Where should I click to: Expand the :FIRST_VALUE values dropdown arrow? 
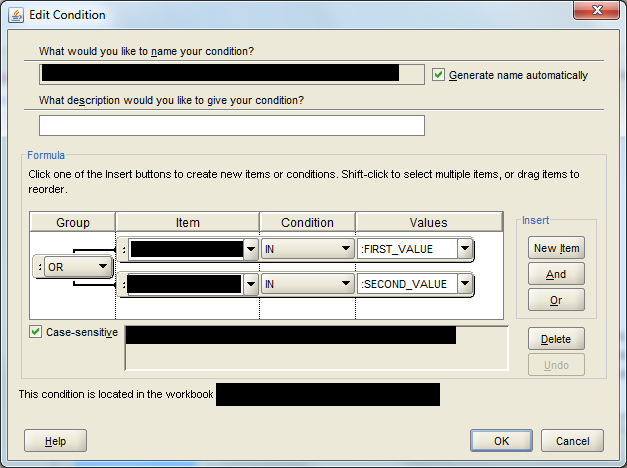click(x=465, y=249)
